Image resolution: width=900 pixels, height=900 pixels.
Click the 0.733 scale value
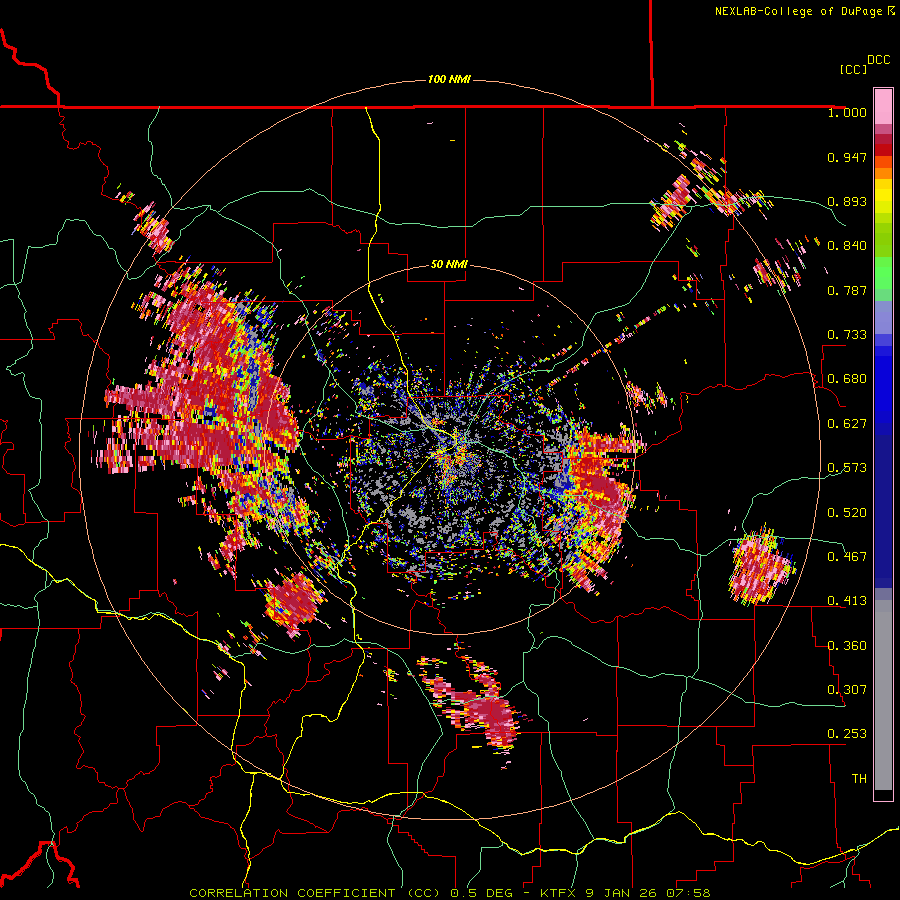point(847,335)
